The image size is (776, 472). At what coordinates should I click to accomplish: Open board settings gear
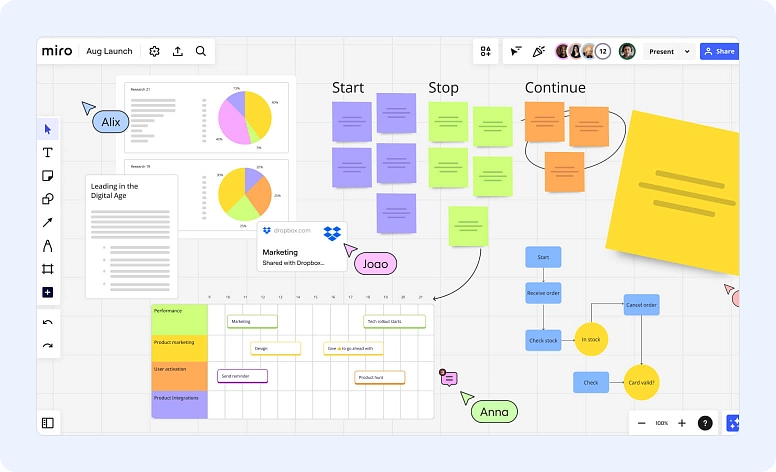tap(154, 51)
